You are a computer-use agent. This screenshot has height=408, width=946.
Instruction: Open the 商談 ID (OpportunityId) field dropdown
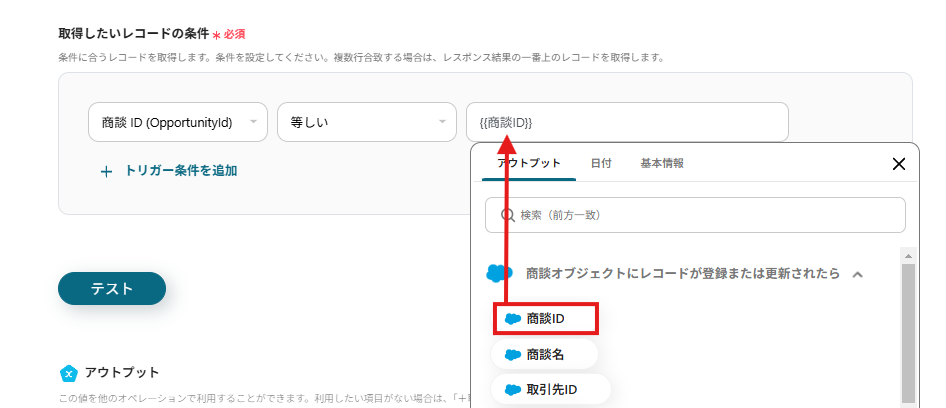point(177,122)
